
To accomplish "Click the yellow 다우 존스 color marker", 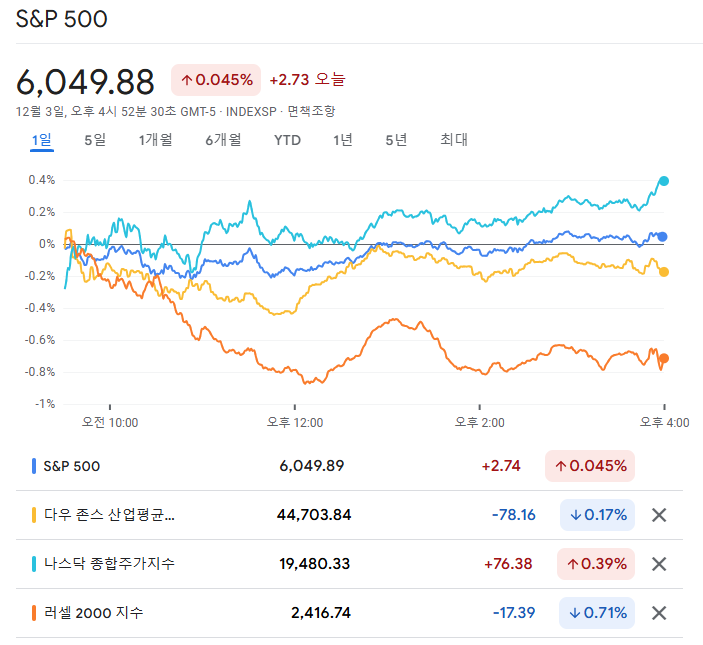I will (34, 515).
